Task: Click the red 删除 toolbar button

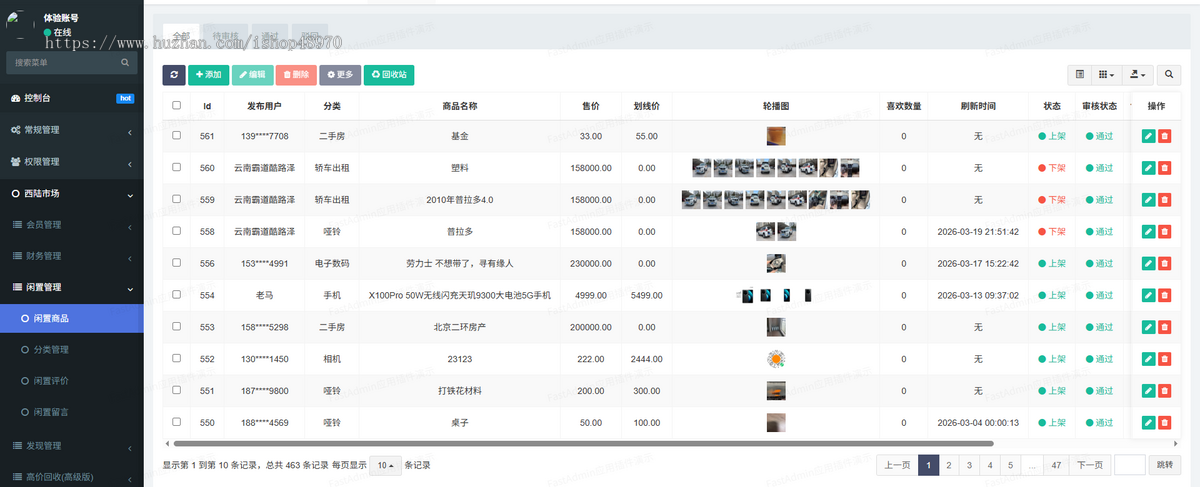Action: tap(296, 74)
